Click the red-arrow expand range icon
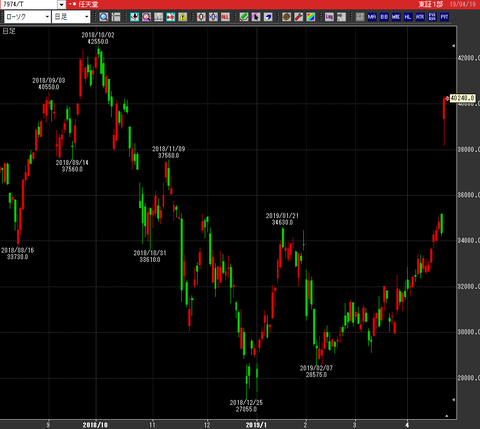 (201, 17)
